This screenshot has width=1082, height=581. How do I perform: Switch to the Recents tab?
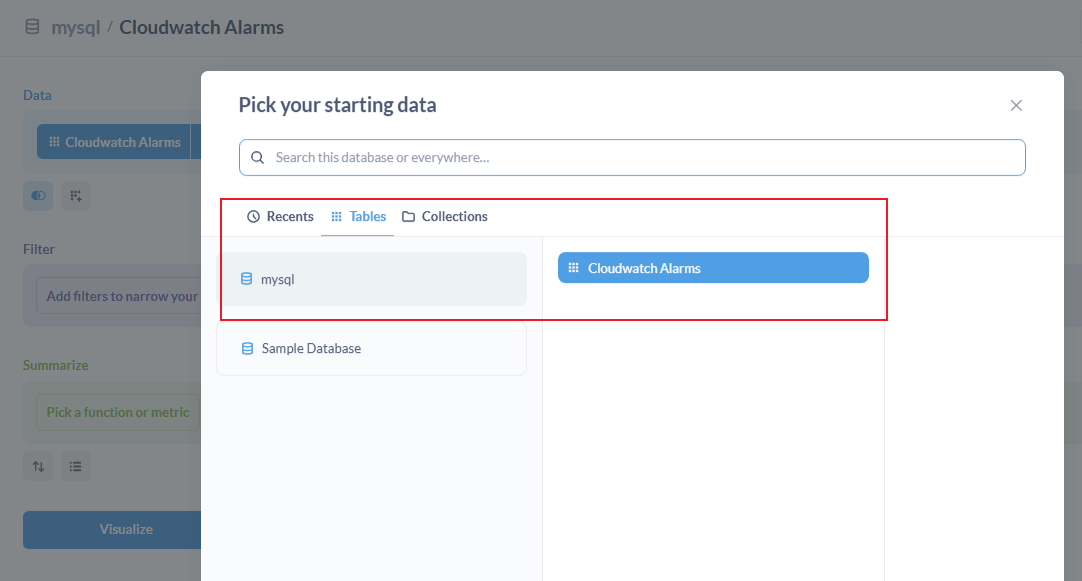click(280, 217)
